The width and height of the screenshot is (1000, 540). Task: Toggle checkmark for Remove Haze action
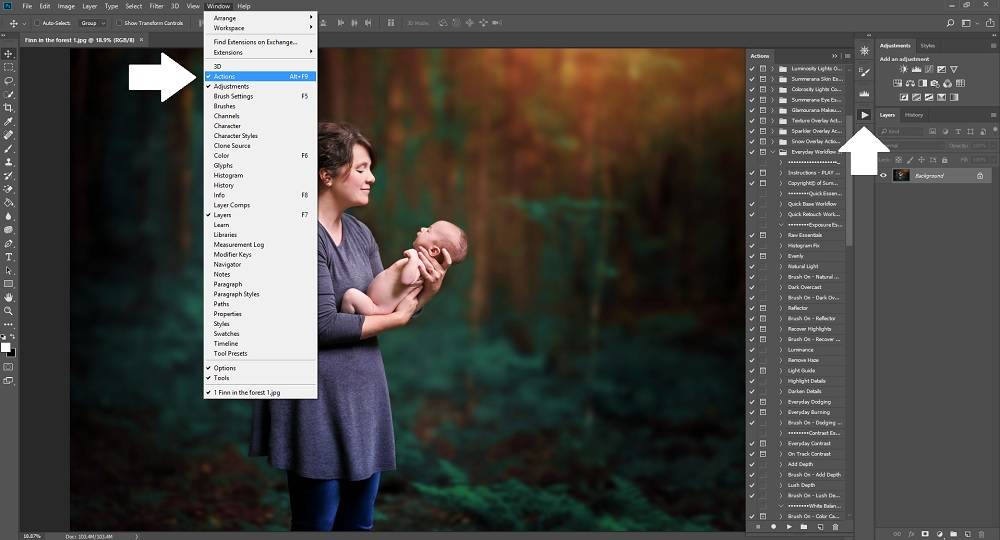(752, 360)
